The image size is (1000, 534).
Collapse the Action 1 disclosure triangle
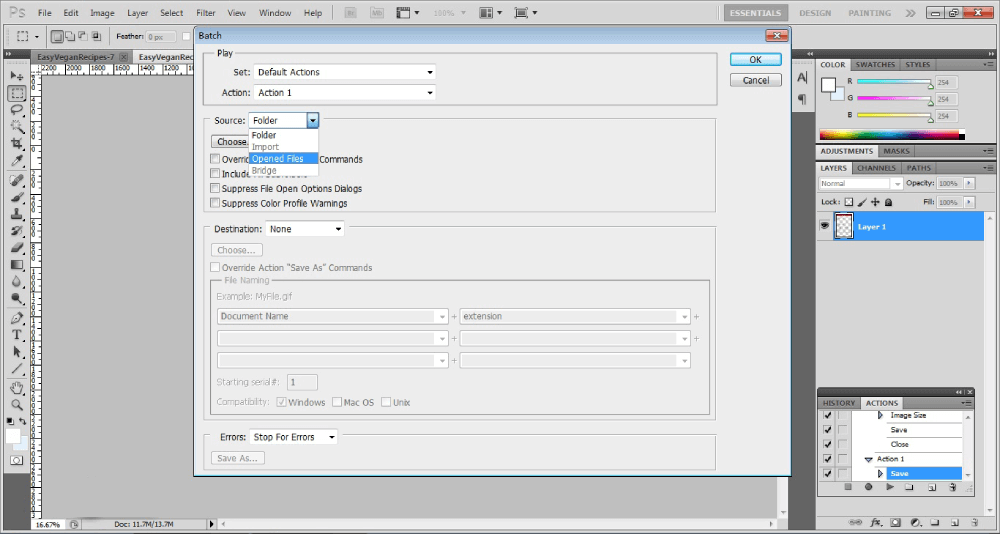868,459
